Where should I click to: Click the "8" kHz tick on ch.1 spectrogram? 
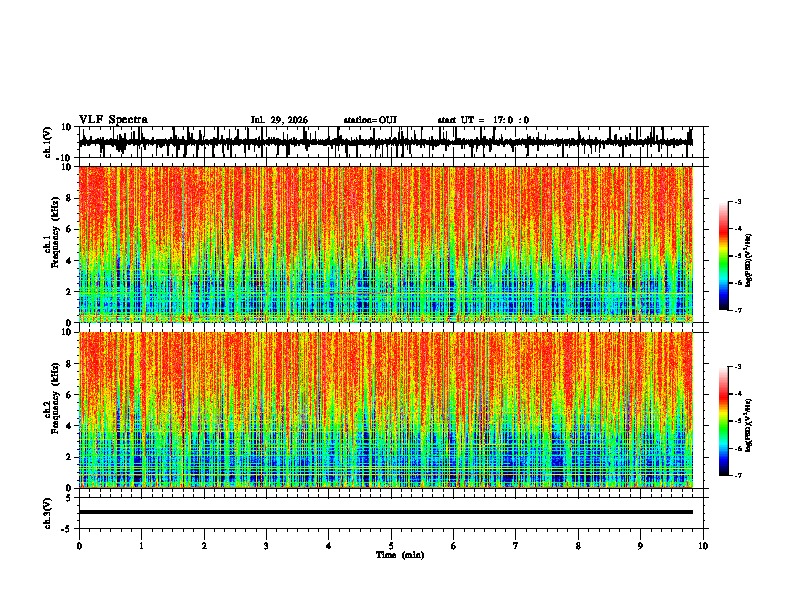(69, 198)
